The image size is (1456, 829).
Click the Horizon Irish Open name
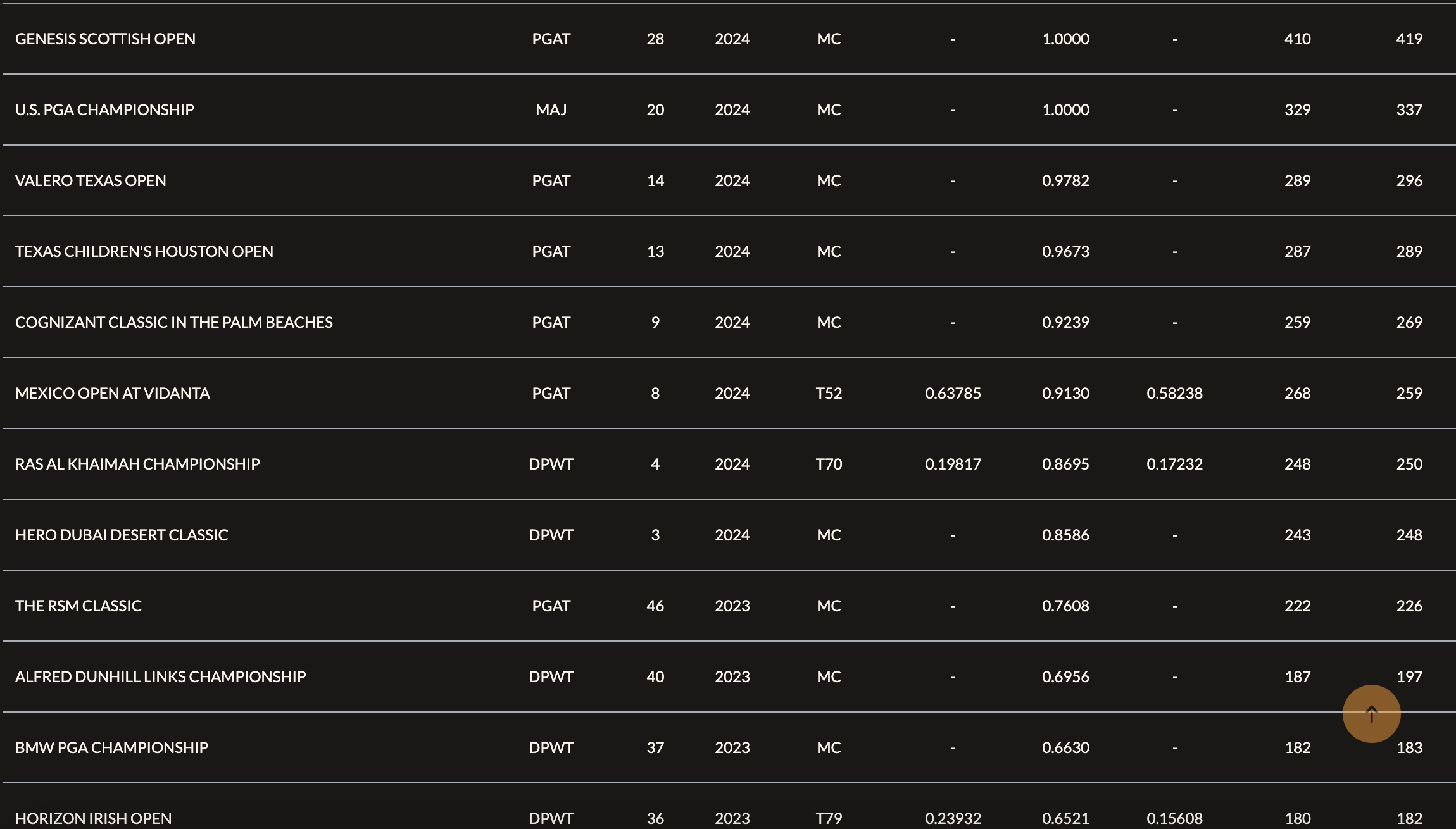pyautogui.click(x=94, y=818)
